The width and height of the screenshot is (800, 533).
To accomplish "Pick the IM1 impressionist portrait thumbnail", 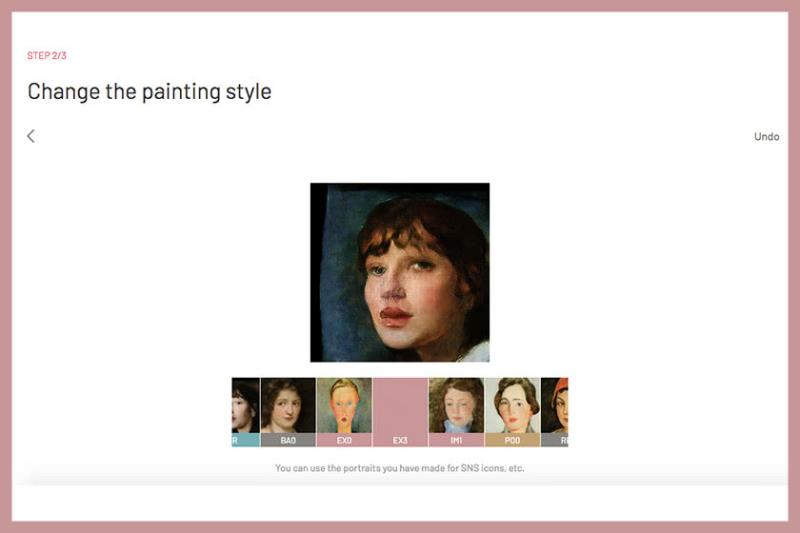I will [456, 412].
